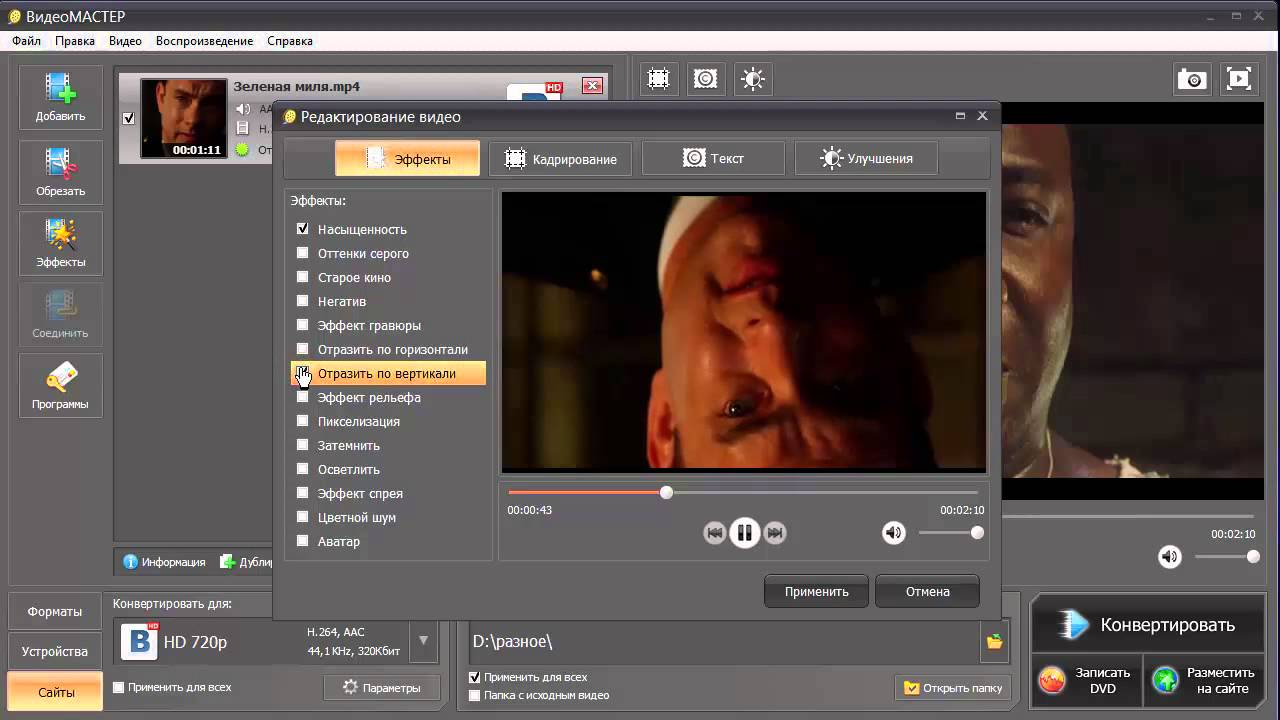This screenshot has height=720, width=1280.
Task: Mute sound in the editing dialog
Action: 893,533
